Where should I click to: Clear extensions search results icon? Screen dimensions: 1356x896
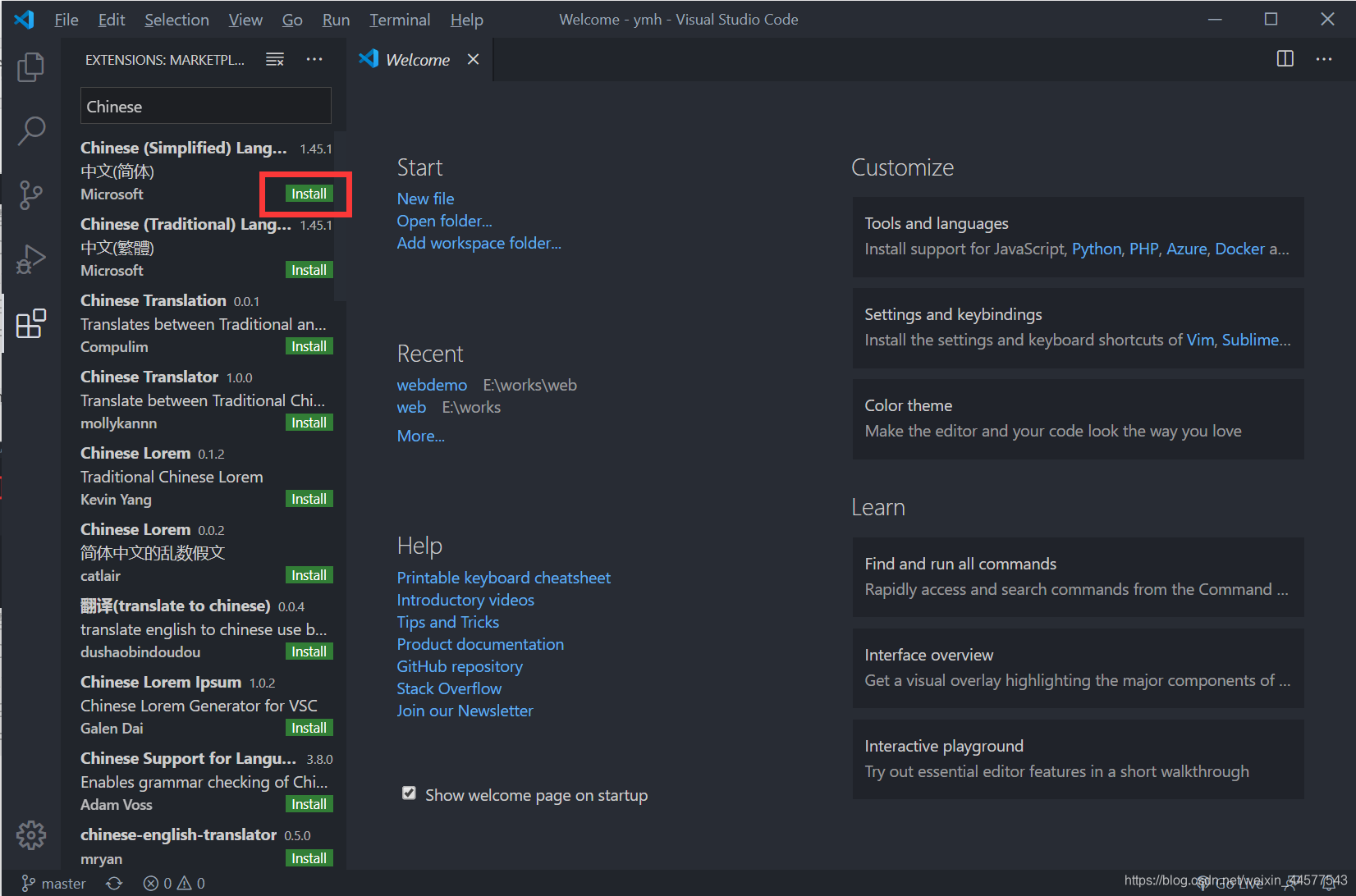coord(275,60)
